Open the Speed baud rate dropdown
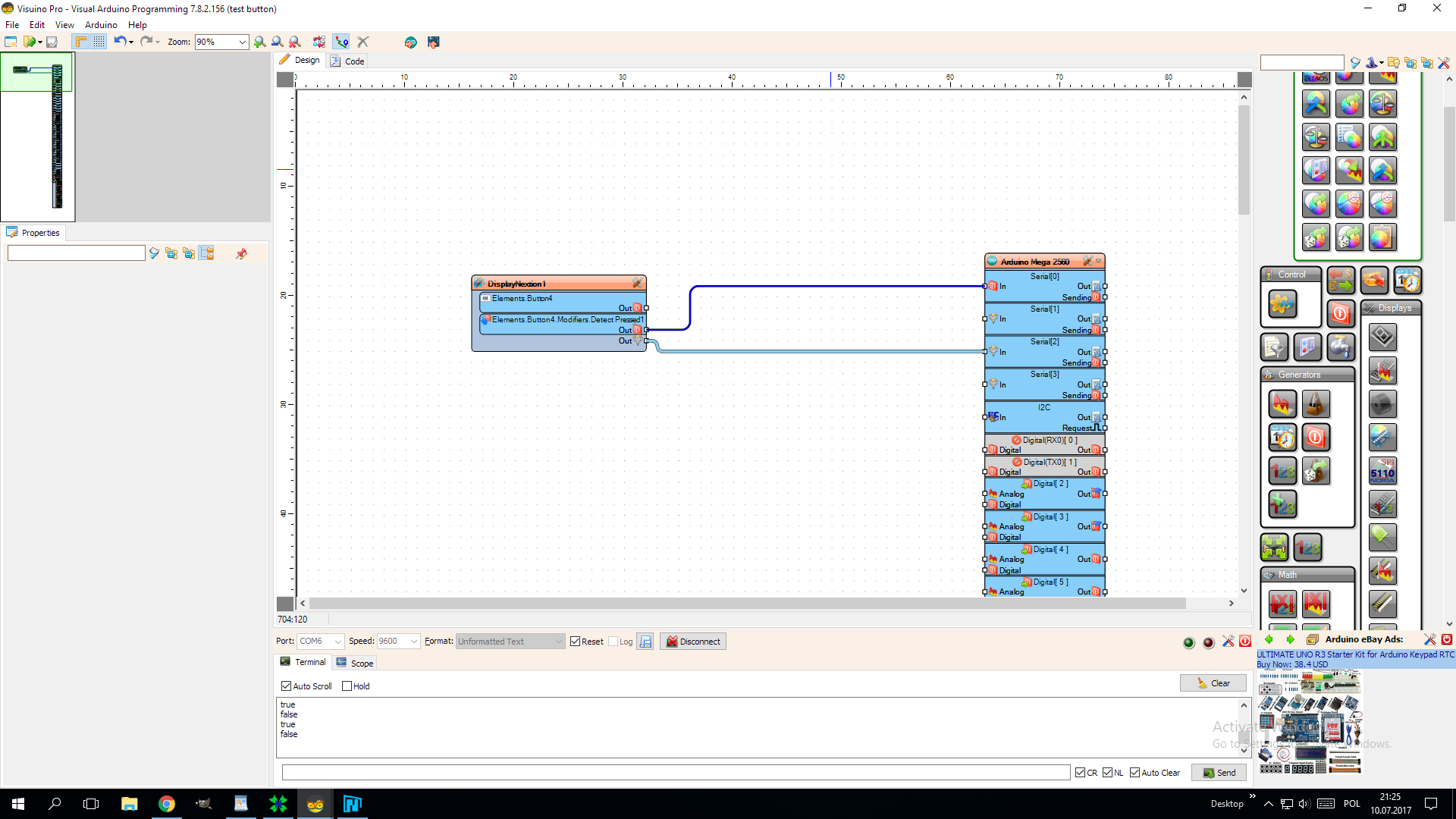1456x819 pixels. point(414,642)
